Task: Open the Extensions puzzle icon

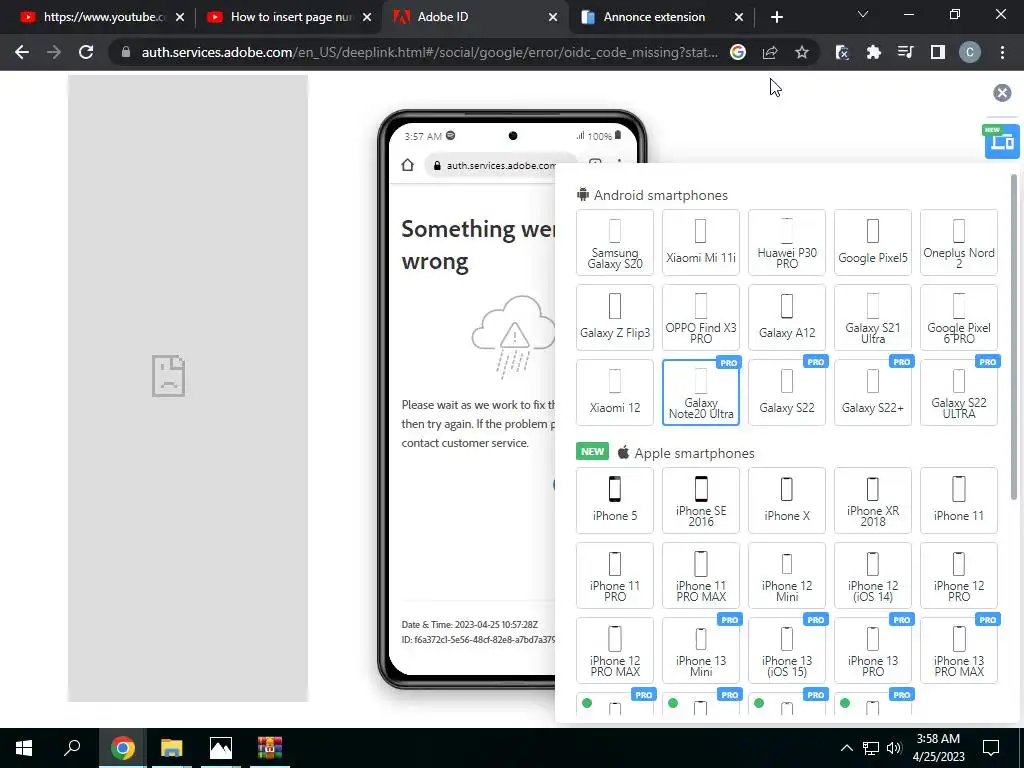Action: (x=874, y=52)
